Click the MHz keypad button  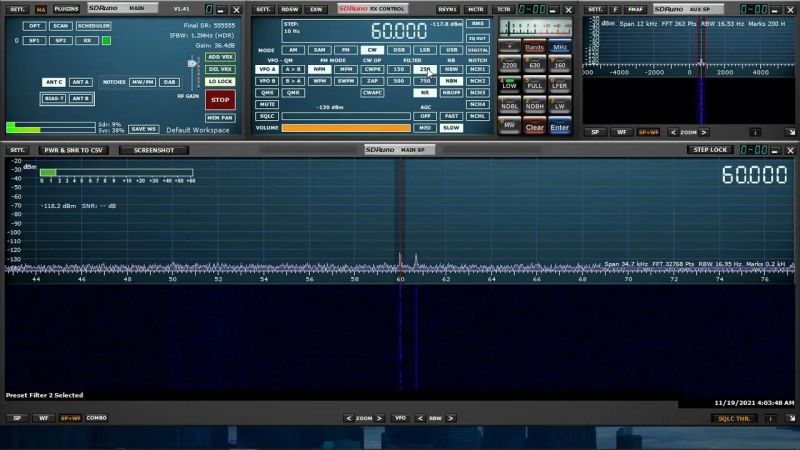(560, 47)
